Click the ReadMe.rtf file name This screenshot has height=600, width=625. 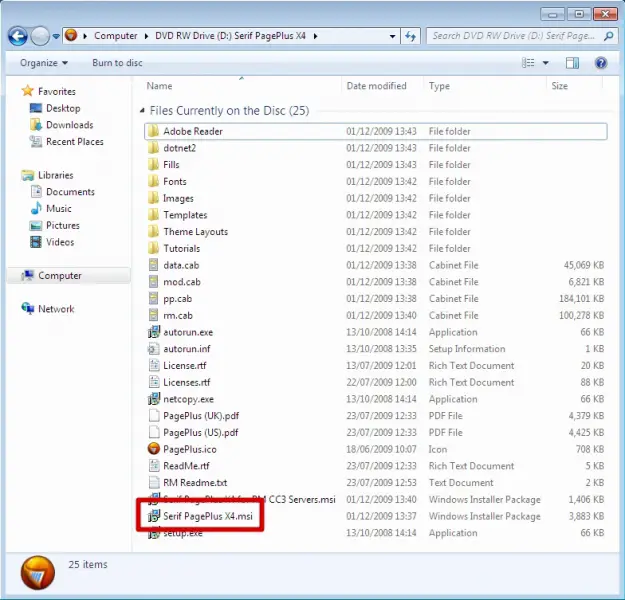[x=186, y=466]
